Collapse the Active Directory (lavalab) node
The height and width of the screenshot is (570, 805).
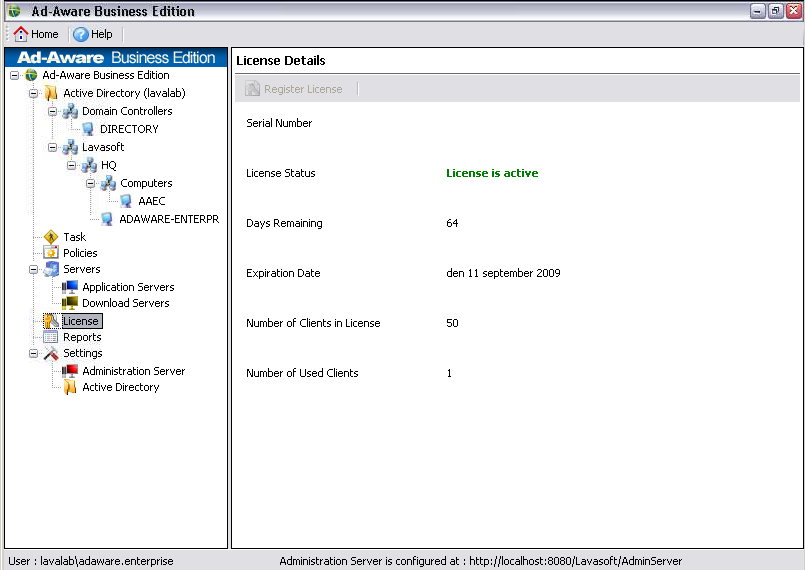click(33, 93)
